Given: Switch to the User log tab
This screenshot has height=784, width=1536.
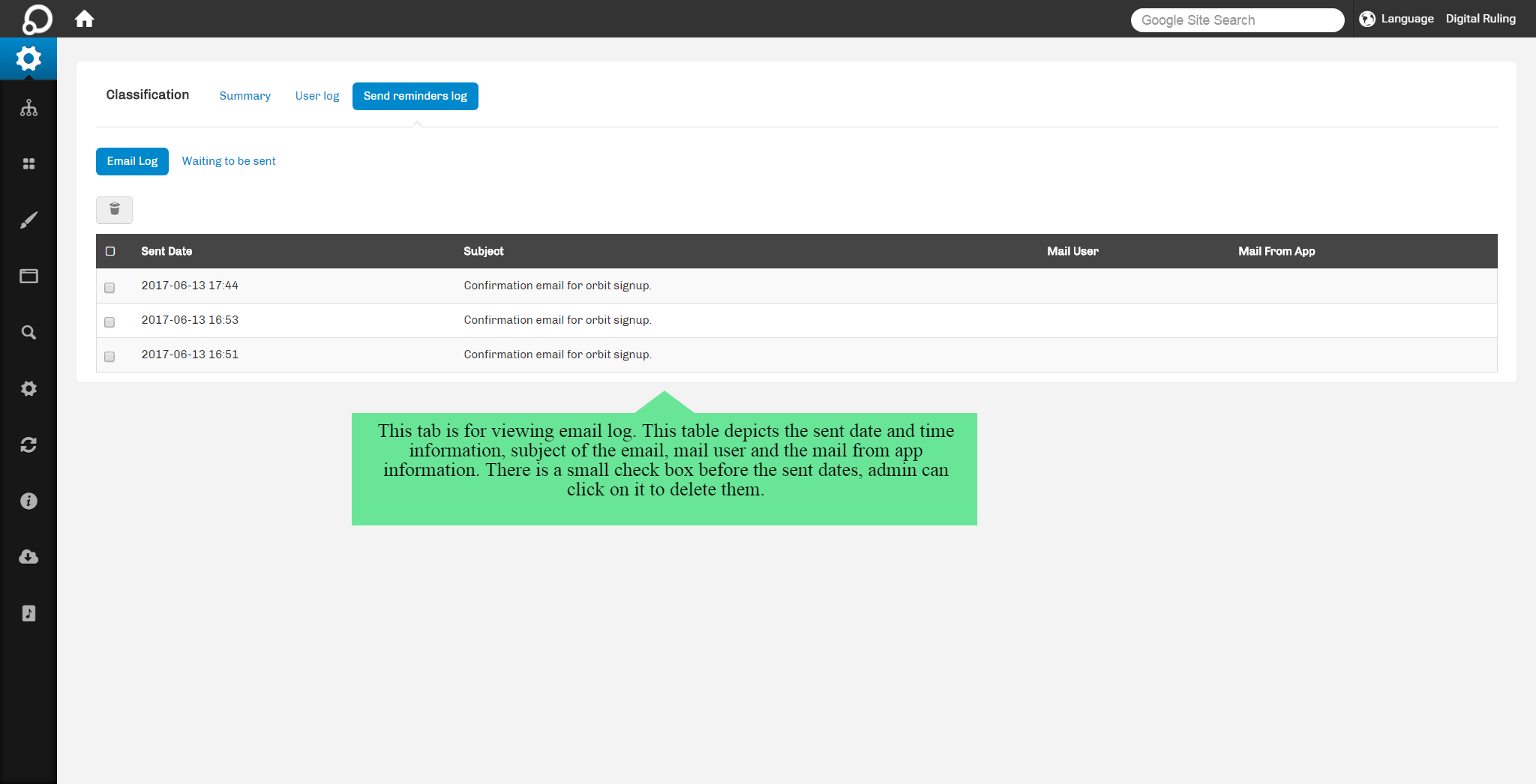Looking at the screenshot, I should click(x=317, y=96).
